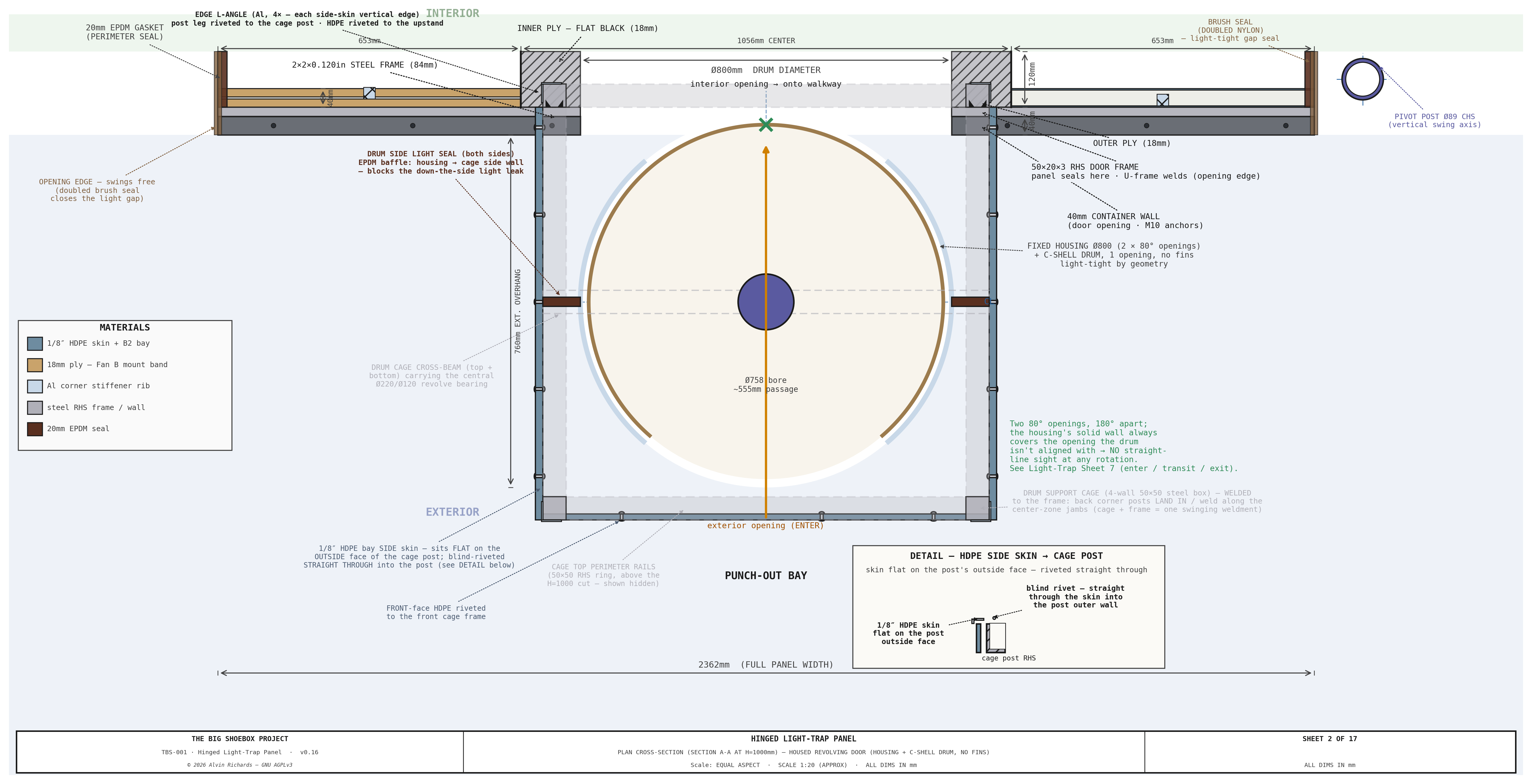Click the left brown EPDM baffle block
The image size is (1532, 784).
pos(561,302)
